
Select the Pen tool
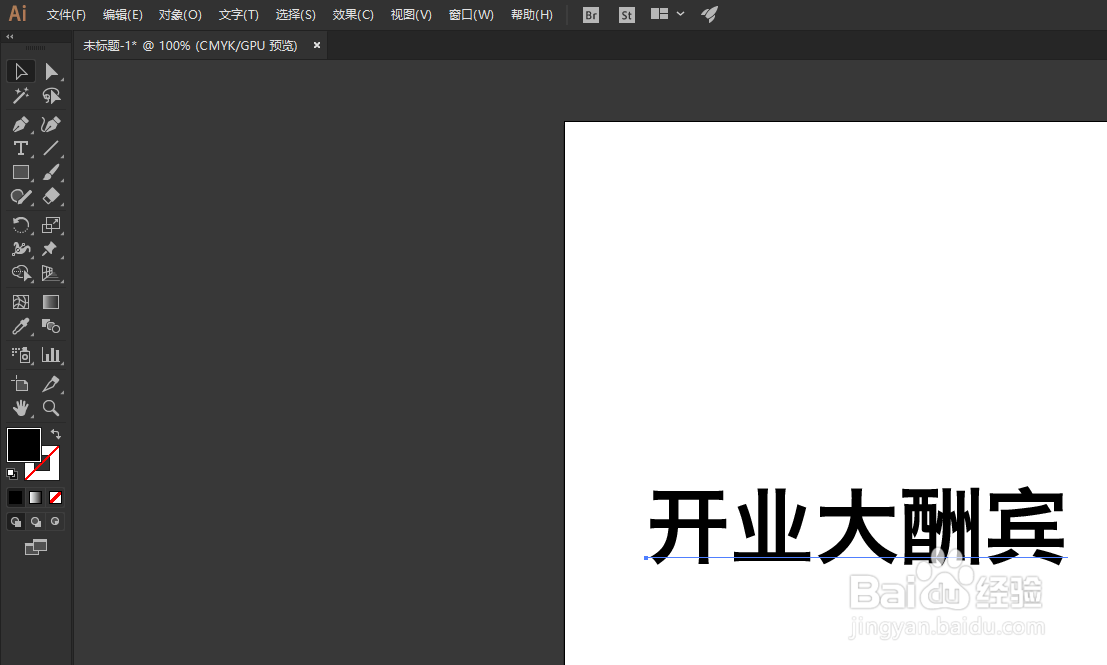click(x=20, y=123)
